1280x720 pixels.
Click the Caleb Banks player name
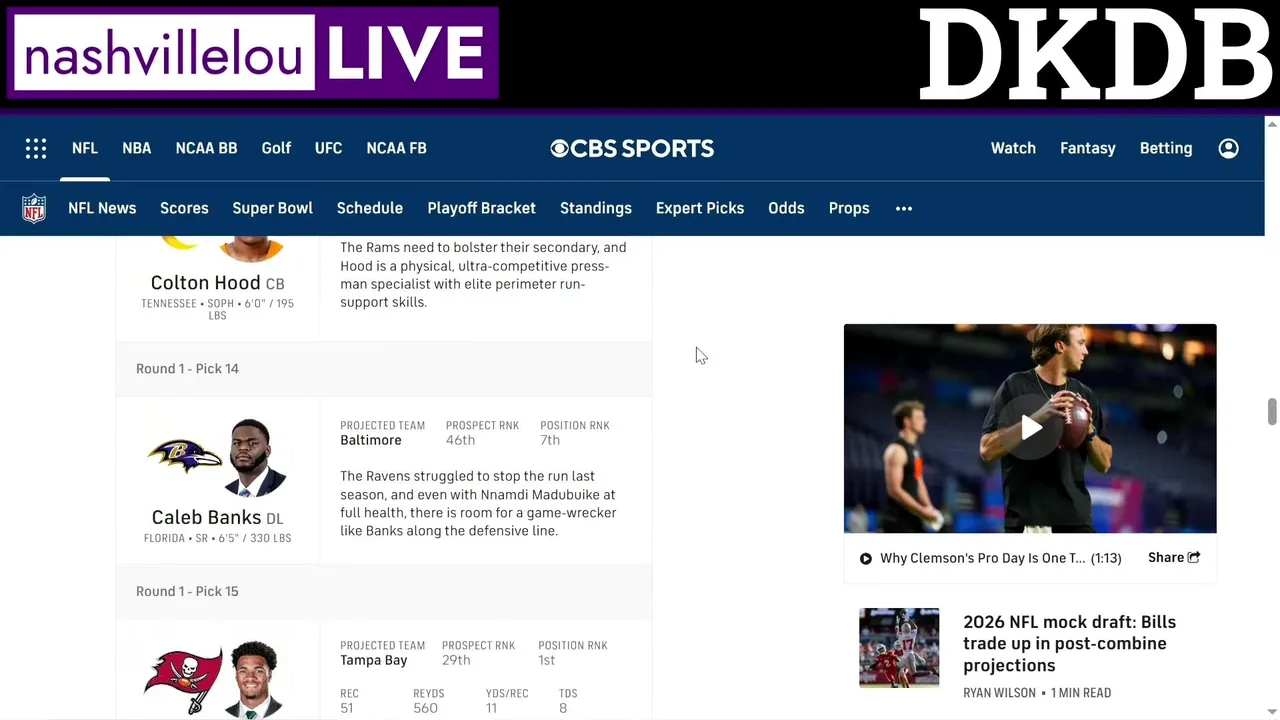pos(206,517)
